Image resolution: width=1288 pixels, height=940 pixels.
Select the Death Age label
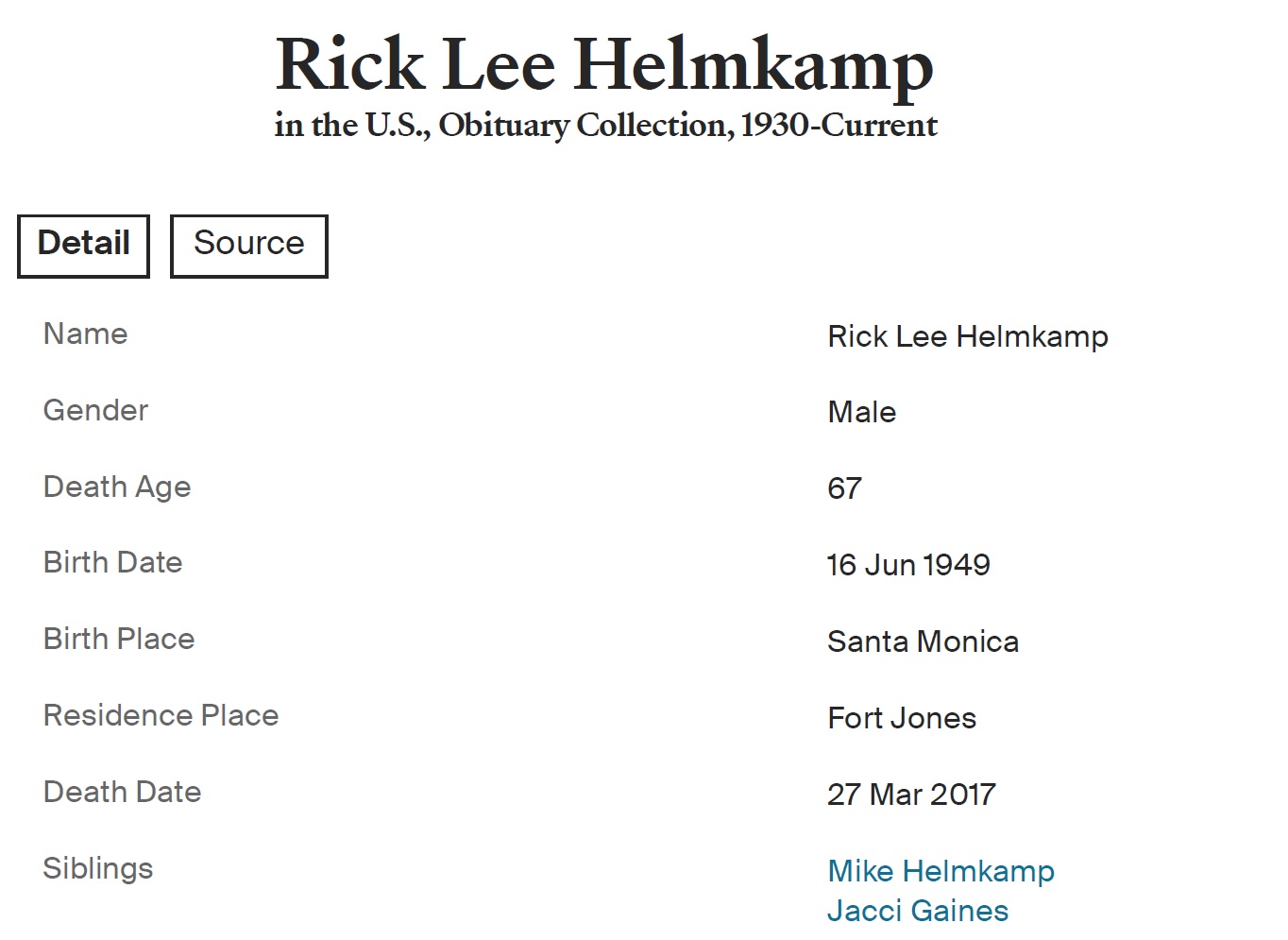click(x=117, y=487)
